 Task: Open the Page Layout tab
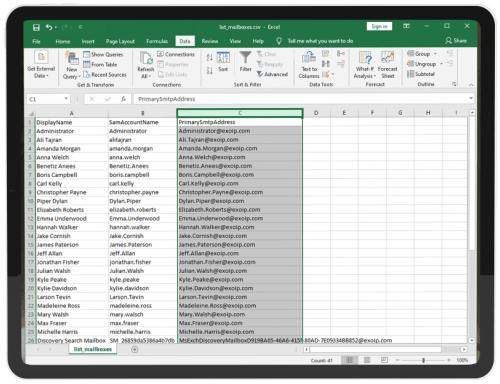(x=120, y=41)
